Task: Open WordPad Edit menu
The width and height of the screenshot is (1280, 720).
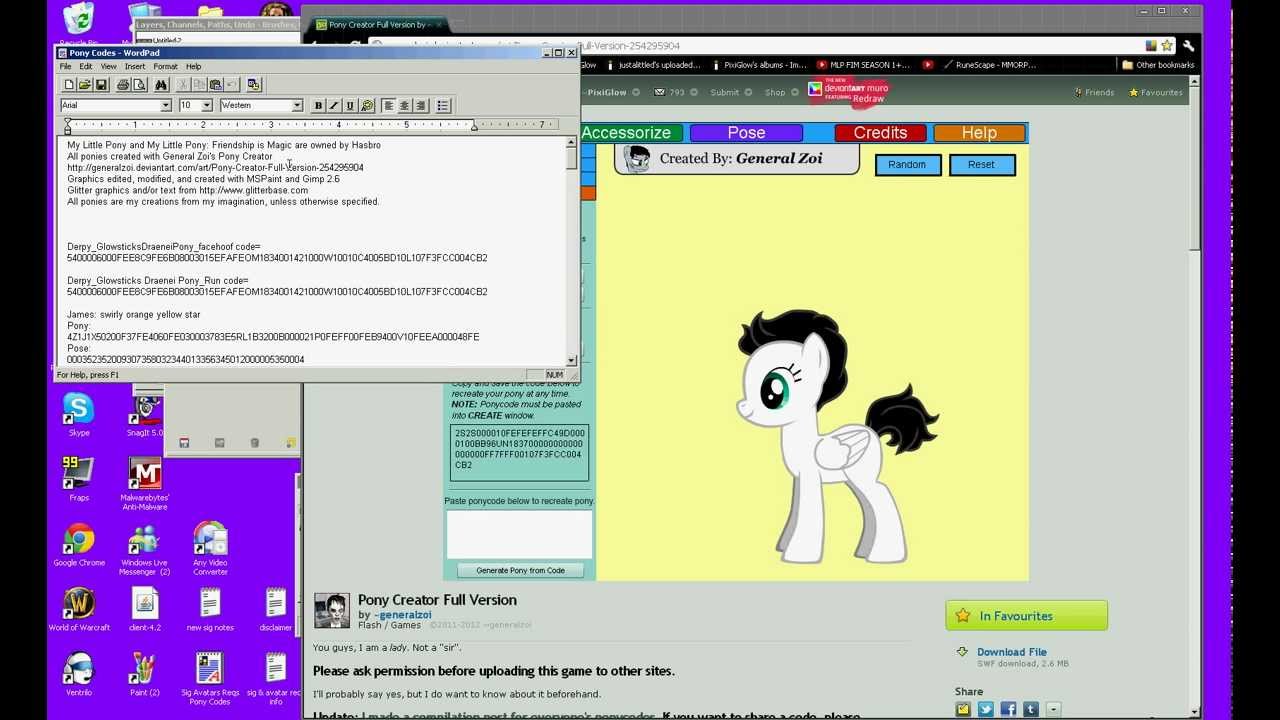Action: coord(86,67)
